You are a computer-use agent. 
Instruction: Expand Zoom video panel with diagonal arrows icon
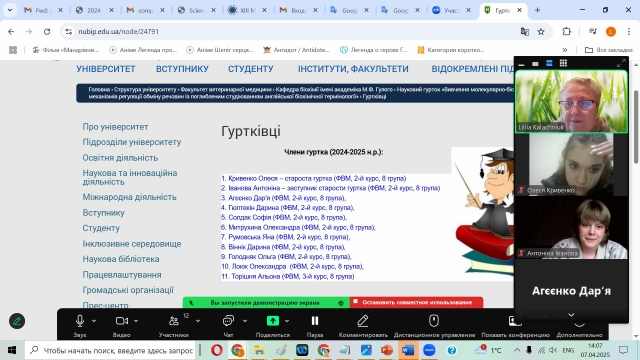click(621, 63)
